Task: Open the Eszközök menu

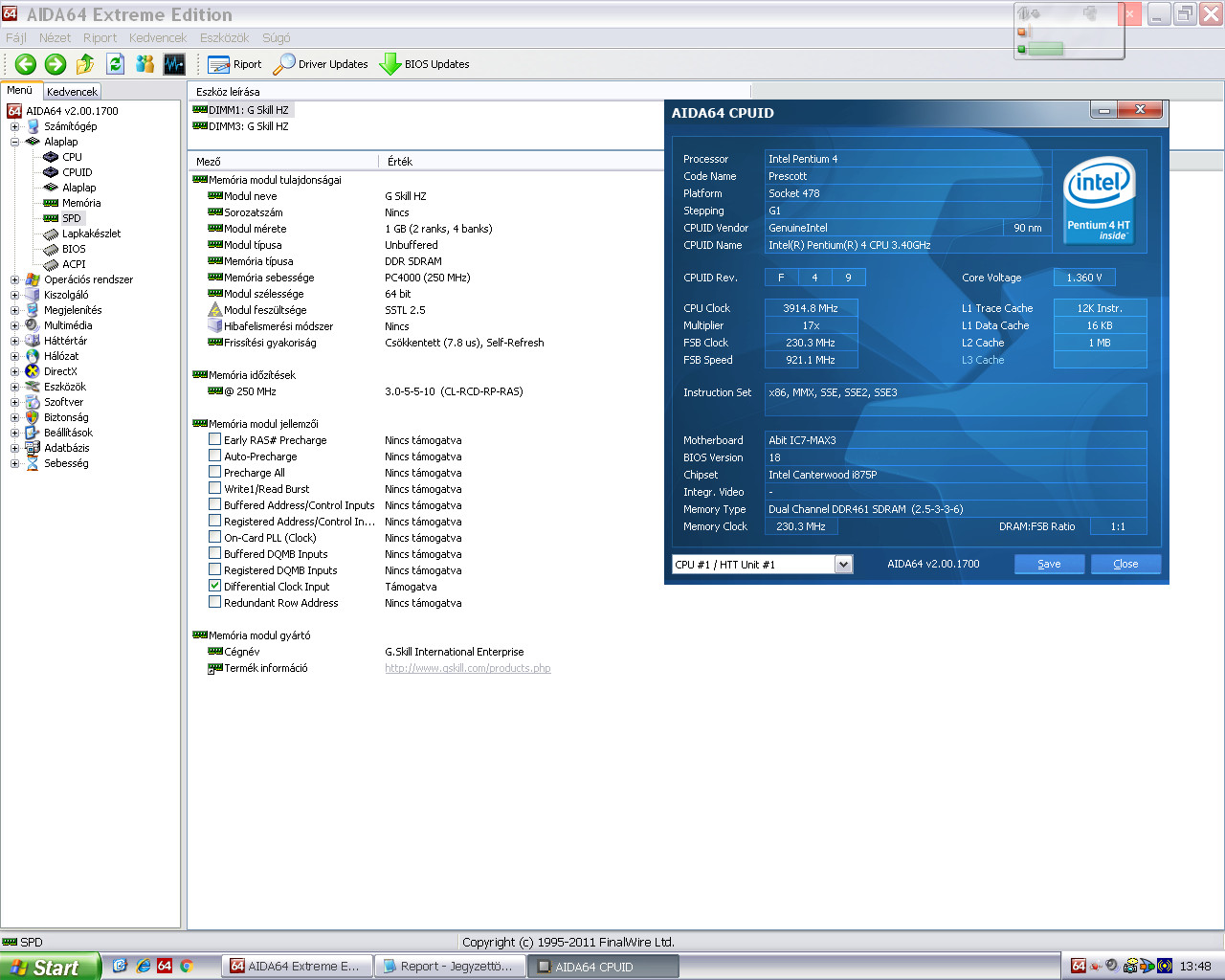Action: coord(224,37)
